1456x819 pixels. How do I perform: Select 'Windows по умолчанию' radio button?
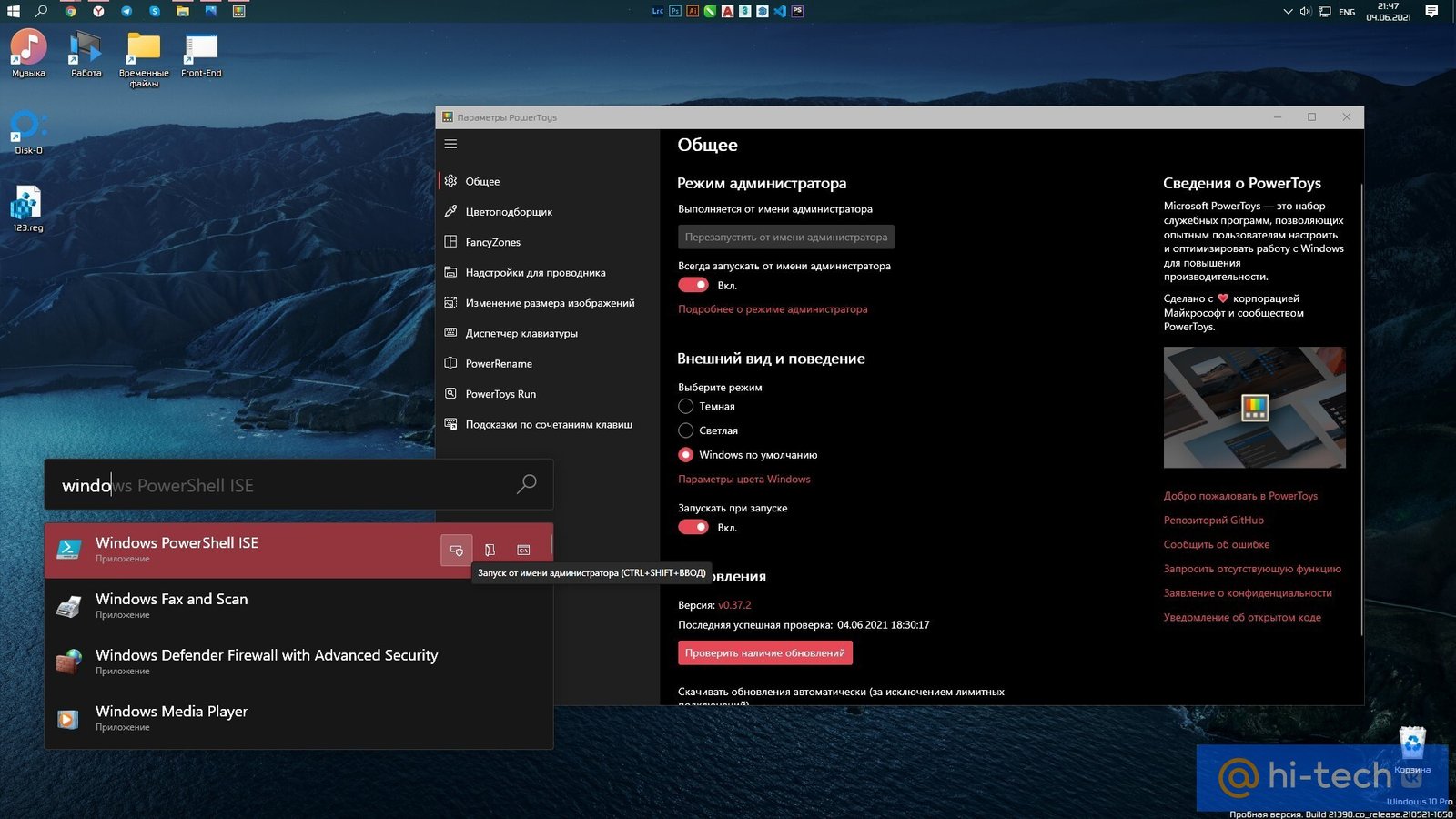coord(686,454)
